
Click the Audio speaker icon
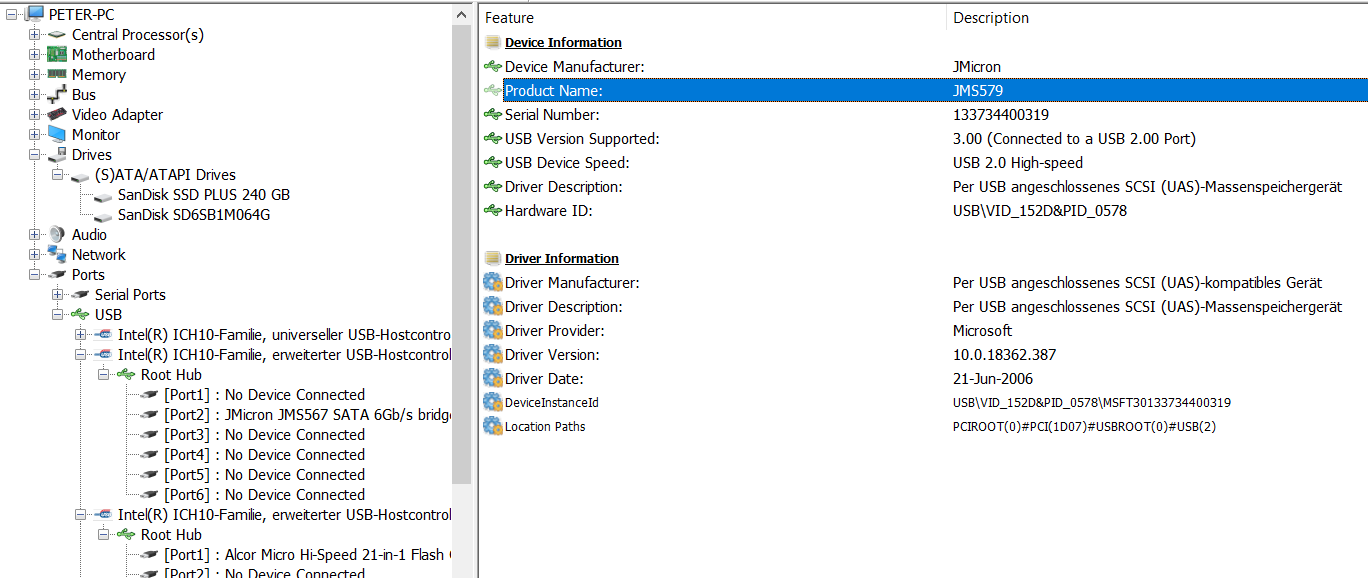[x=57, y=235]
